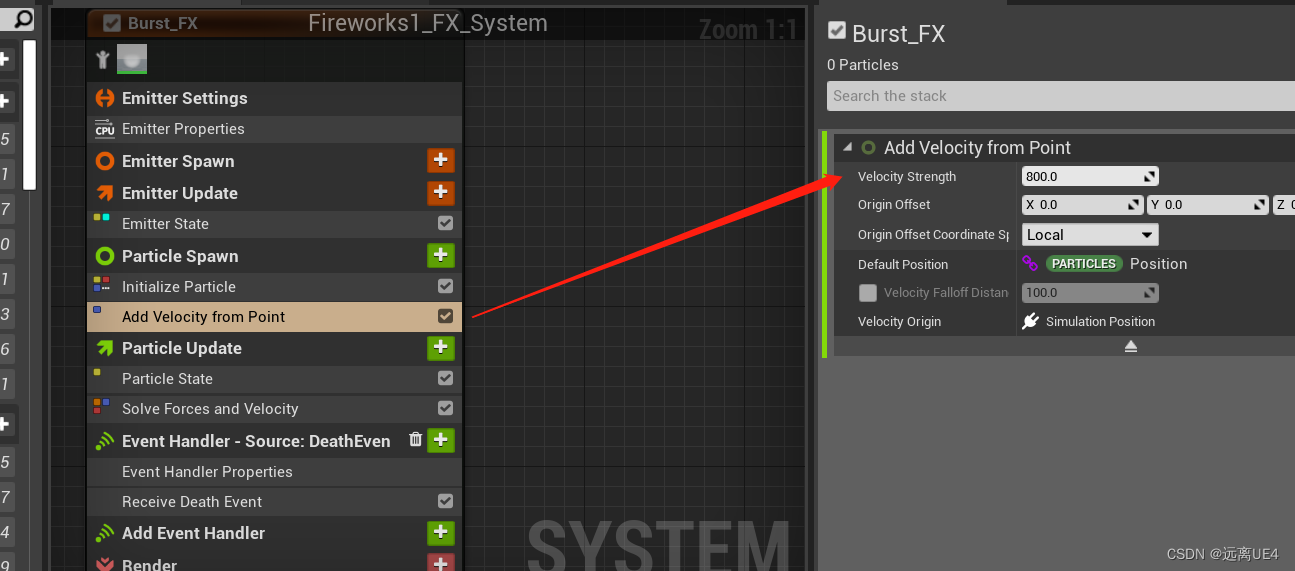Screen dimensions: 1295x571
Task: Add module to Particle Update with plus
Action: 441,347
